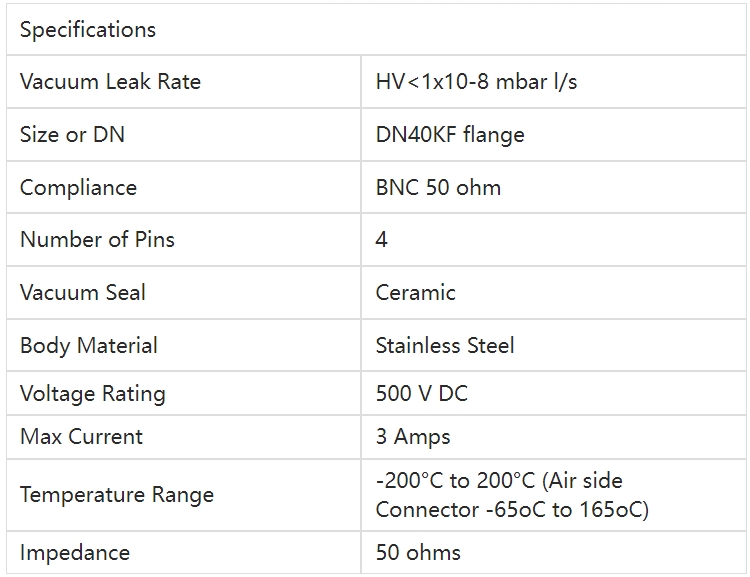Click the 3 Amps value

click(x=413, y=437)
